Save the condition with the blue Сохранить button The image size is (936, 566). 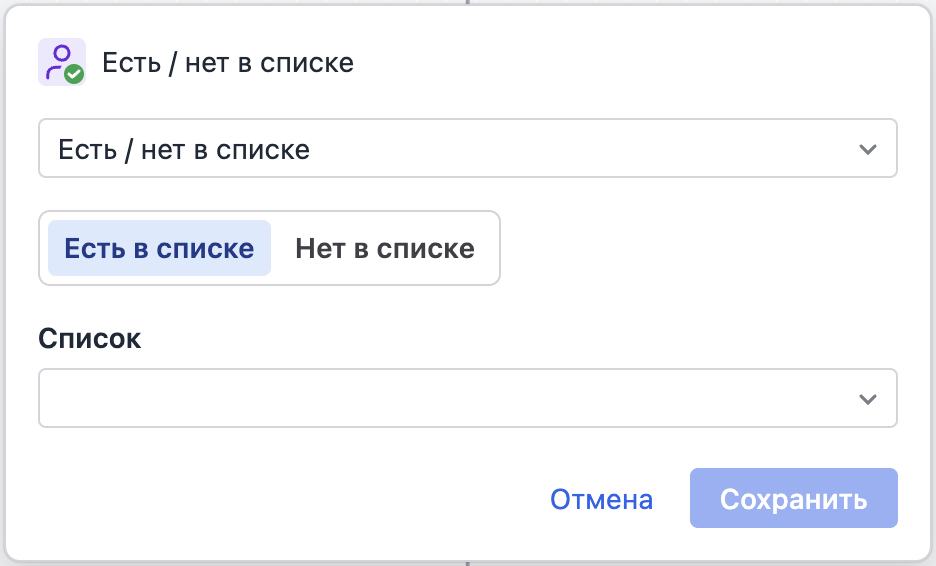(x=793, y=499)
